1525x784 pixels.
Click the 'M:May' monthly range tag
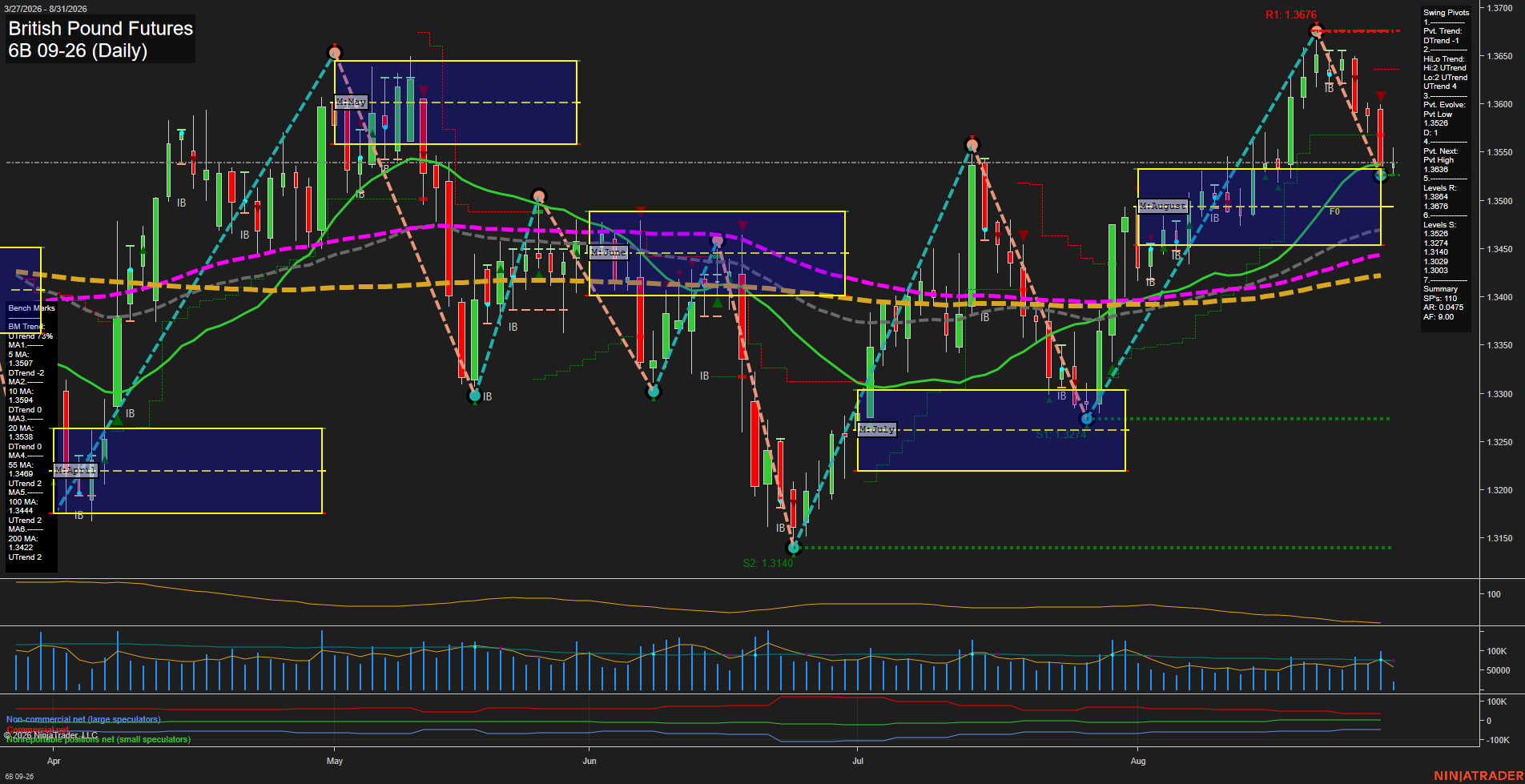[351, 102]
